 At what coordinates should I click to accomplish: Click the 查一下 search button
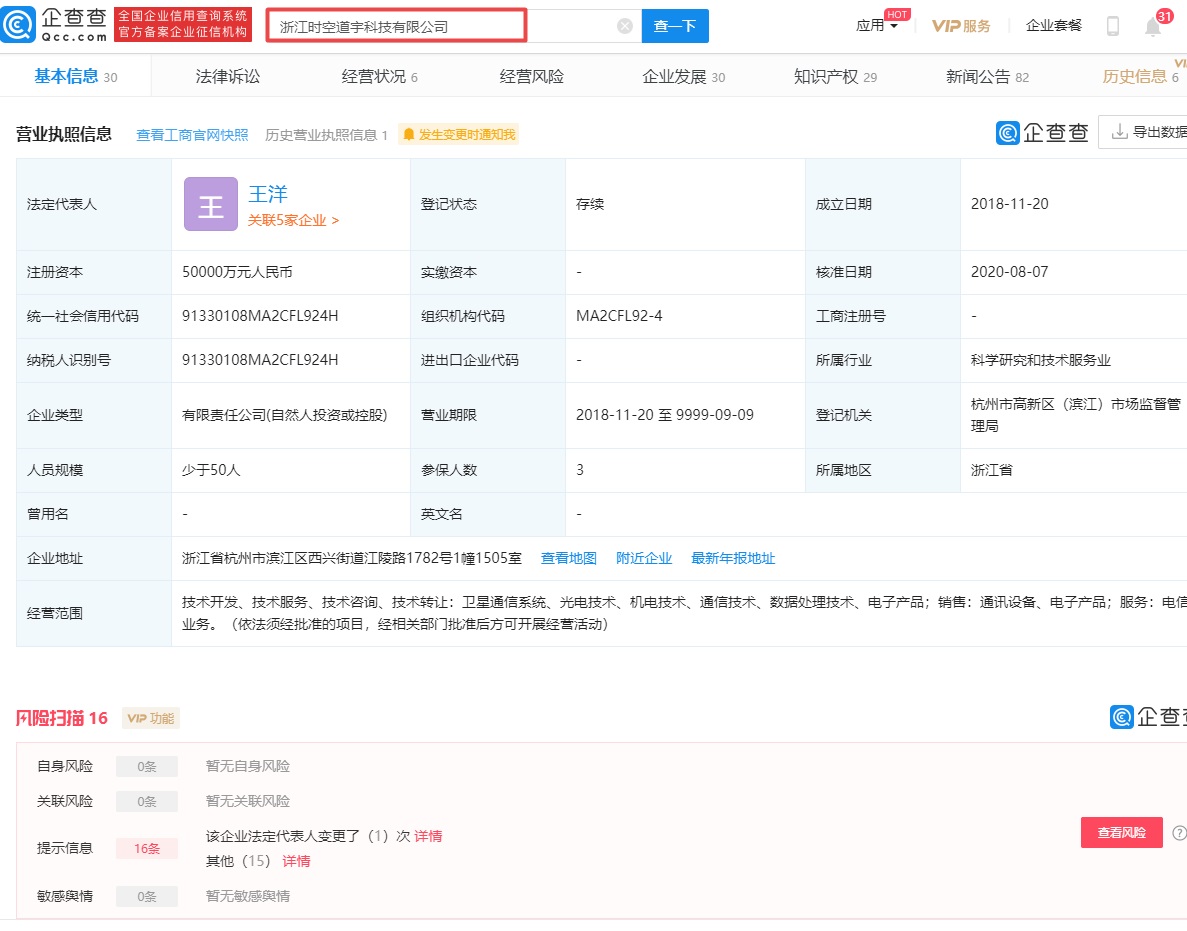click(x=675, y=26)
